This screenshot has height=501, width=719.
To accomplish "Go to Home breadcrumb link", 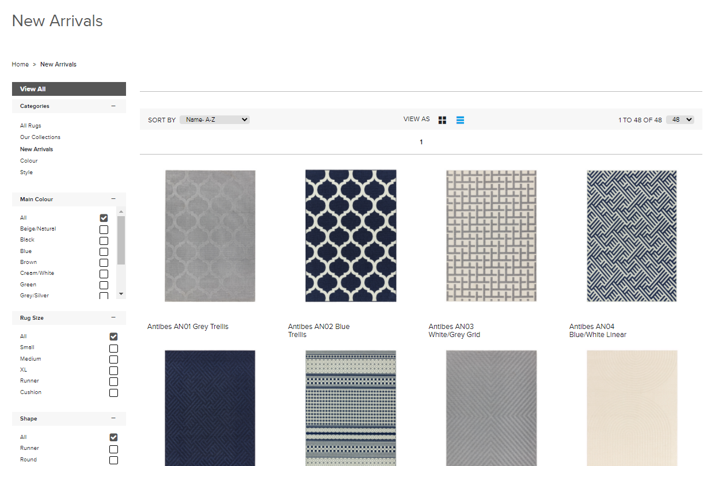I will (20, 64).
